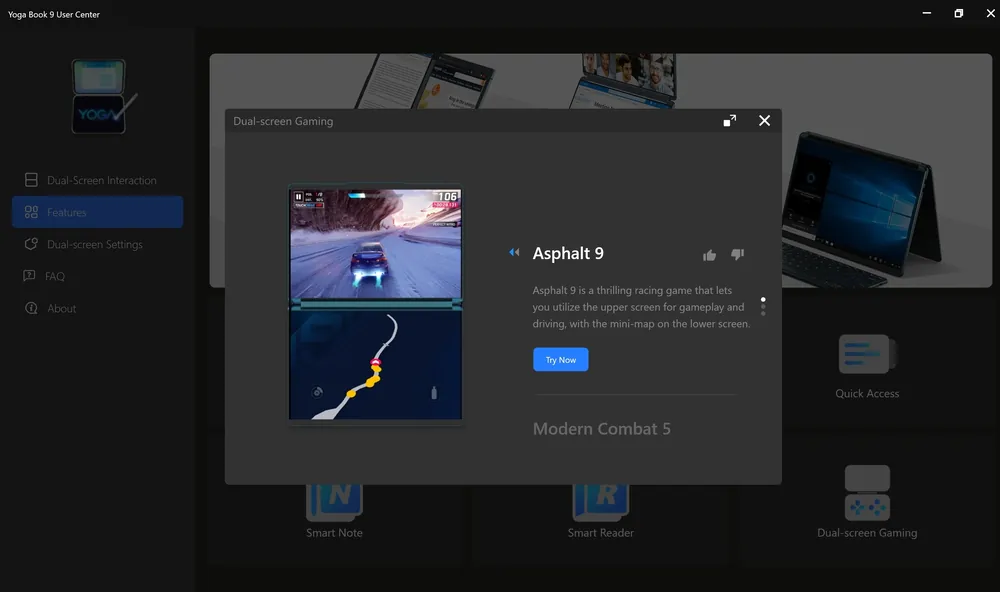
Task: Close the Dual-screen Gaming dialog
Action: click(764, 121)
